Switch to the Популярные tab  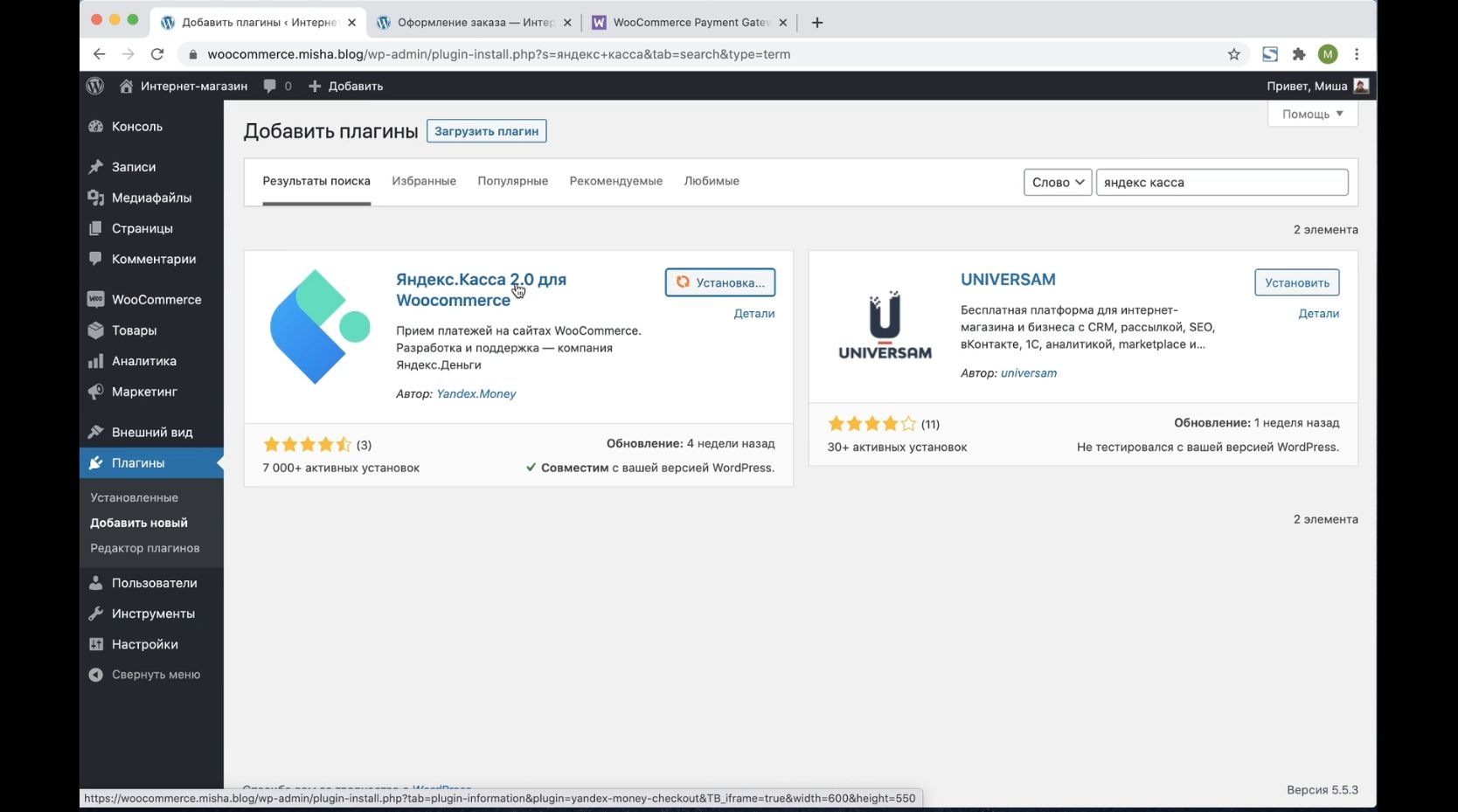click(x=513, y=181)
